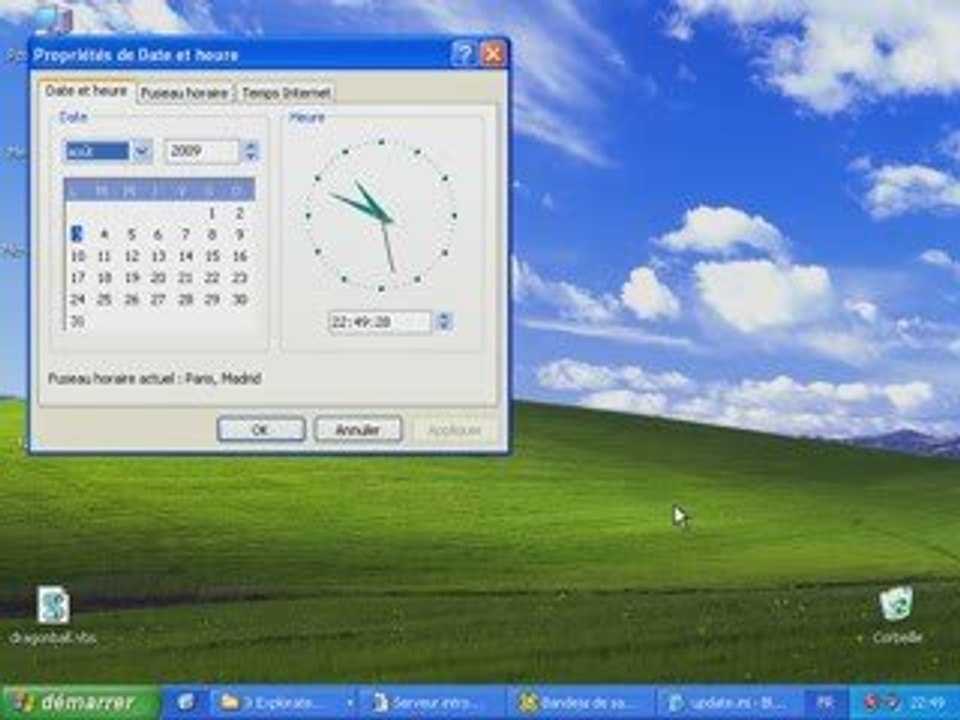Open the dragonball.vbs desktop file

pyautogui.click(x=53, y=614)
